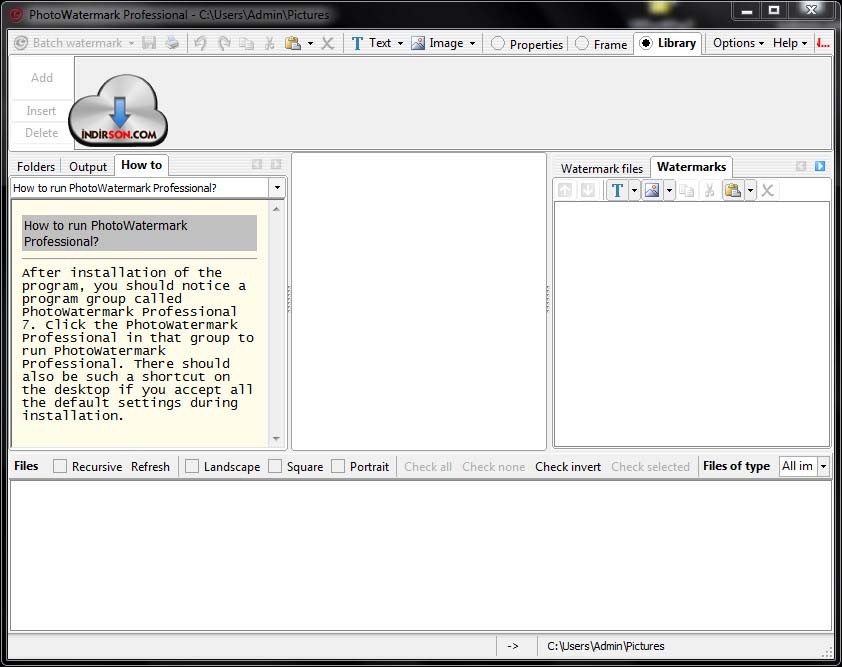Check the Square filter checkbox
This screenshot has height=667, width=842.
275,466
